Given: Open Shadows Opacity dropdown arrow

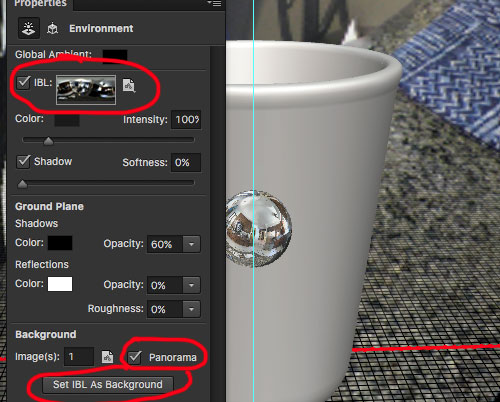Looking at the screenshot, I should pos(191,244).
